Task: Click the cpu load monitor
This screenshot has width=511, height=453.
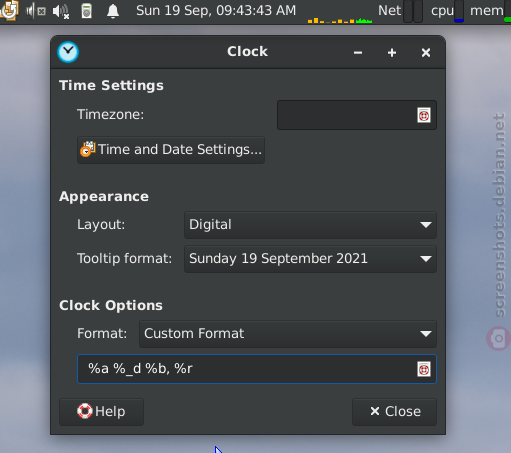Action: [x=447, y=11]
